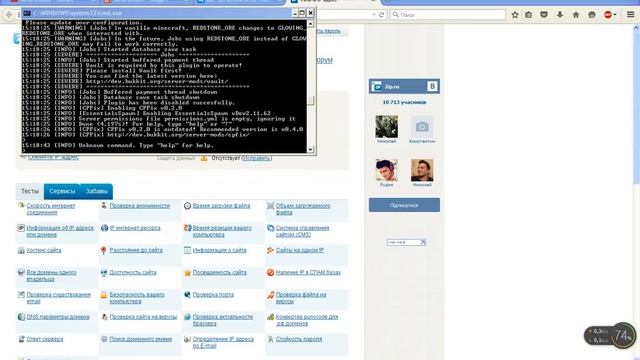640x360 pixels.
Task: Open the 'Проверка существования email' link
Action: 58,298
